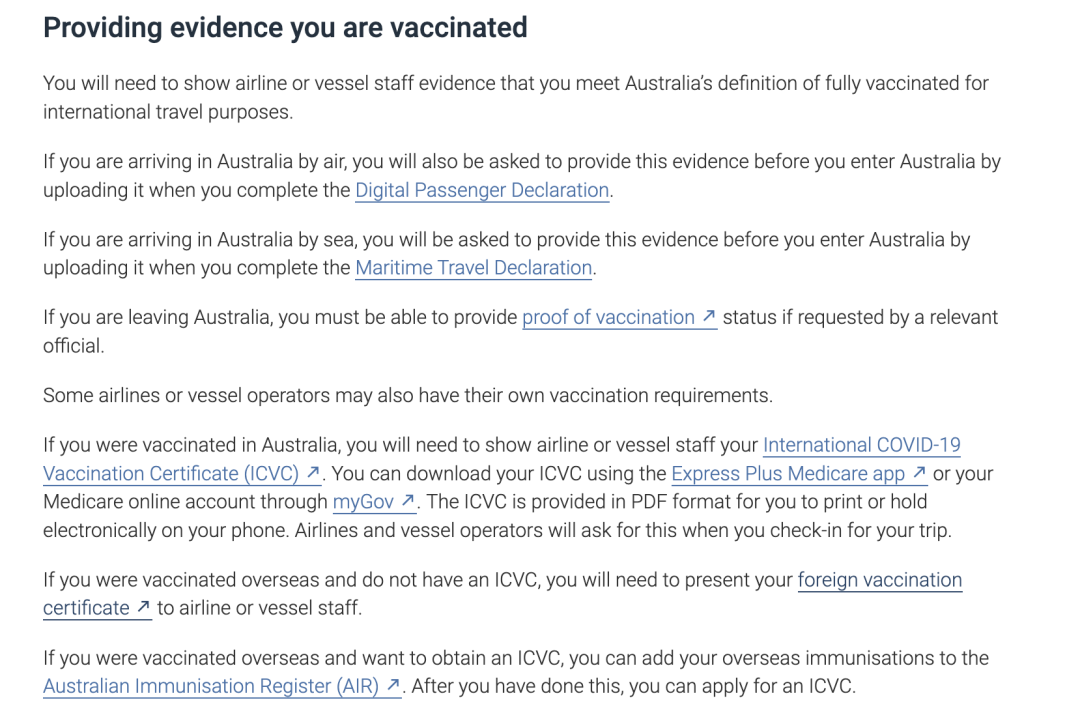Follow the proof of vaccination link
The image size is (1080, 713).
[608, 318]
